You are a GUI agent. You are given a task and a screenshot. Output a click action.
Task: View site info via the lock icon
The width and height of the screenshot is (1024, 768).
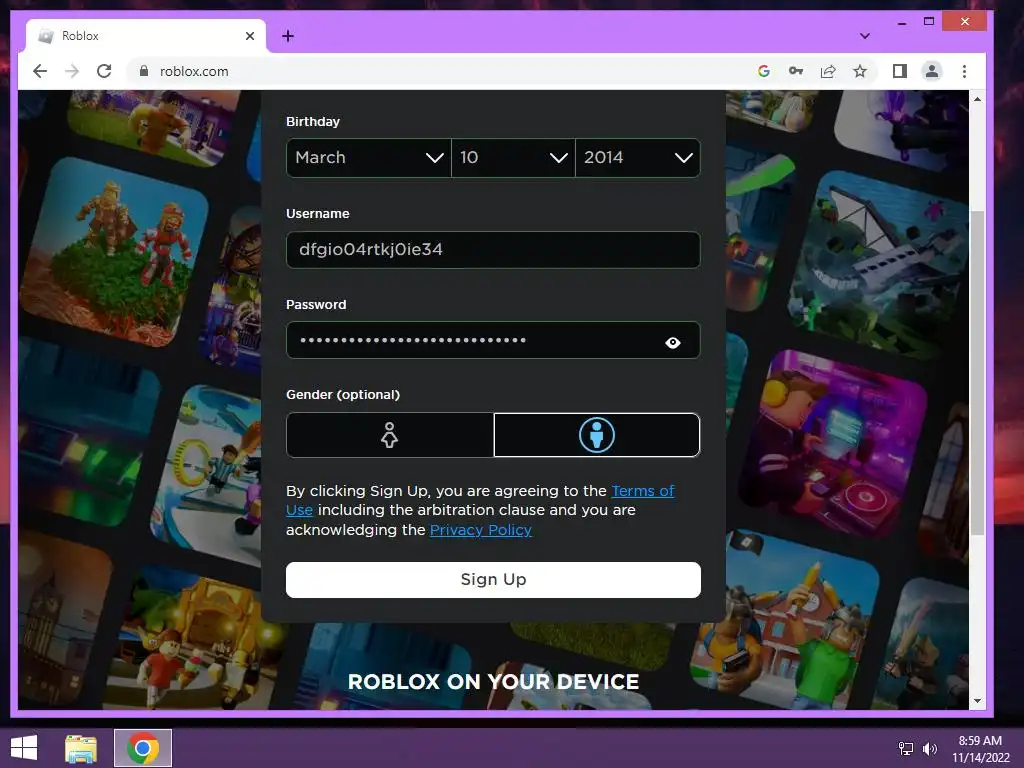pyautogui.click(x=144, y=71)
